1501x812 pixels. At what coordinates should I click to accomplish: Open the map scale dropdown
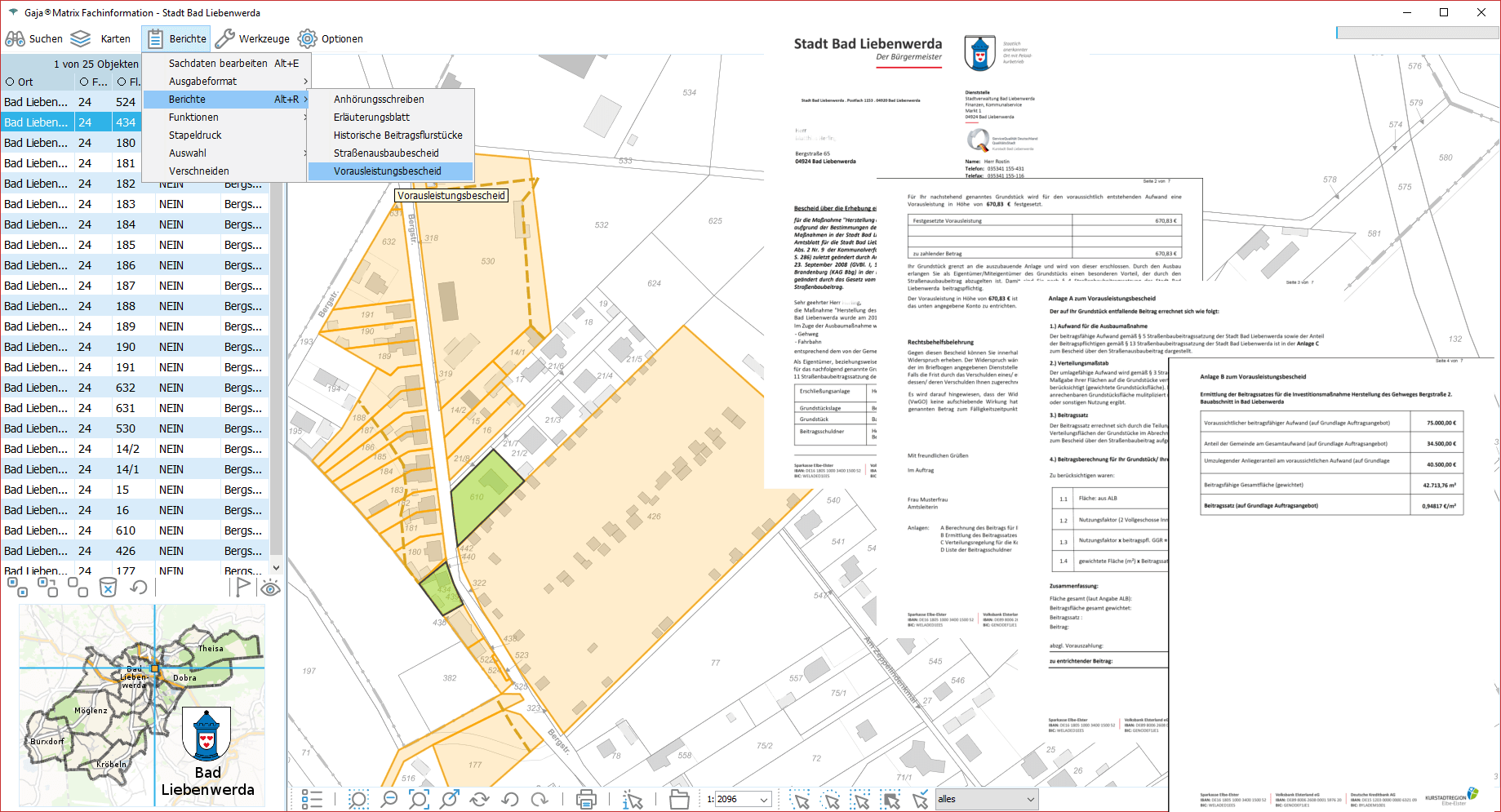(x=764, y=800)
